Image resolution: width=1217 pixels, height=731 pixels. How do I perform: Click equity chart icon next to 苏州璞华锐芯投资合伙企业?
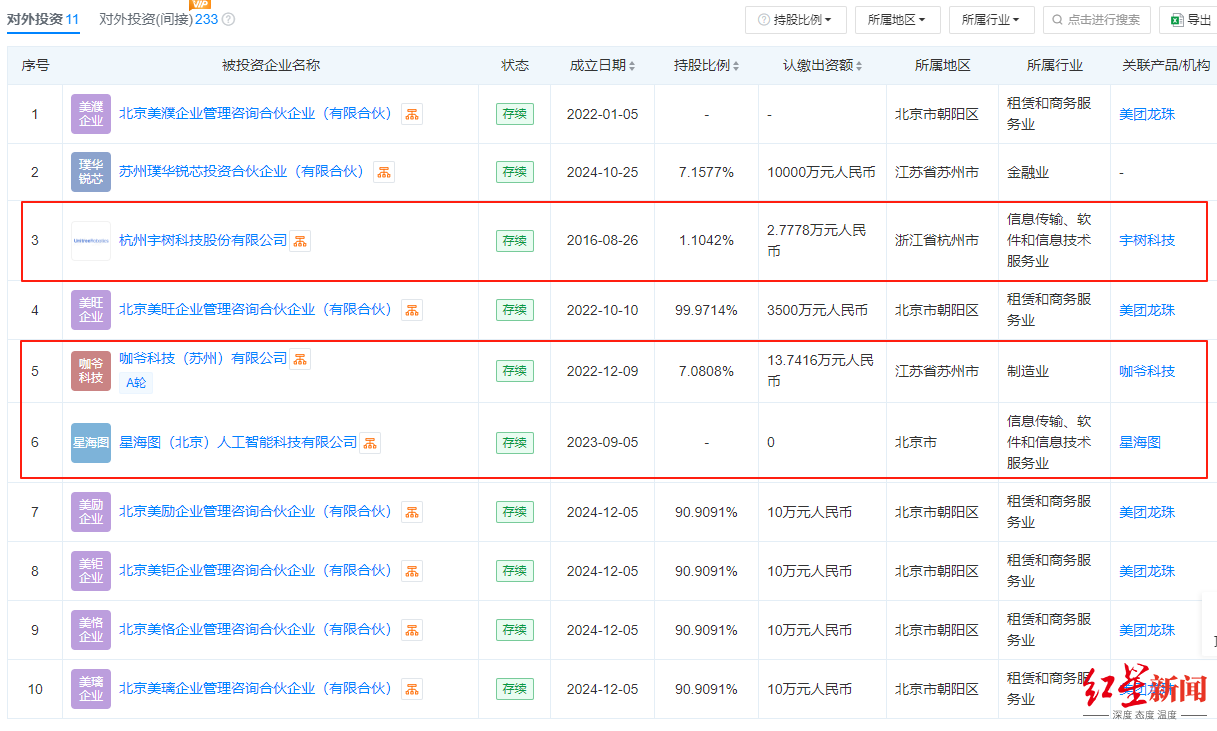pos(384,172)
